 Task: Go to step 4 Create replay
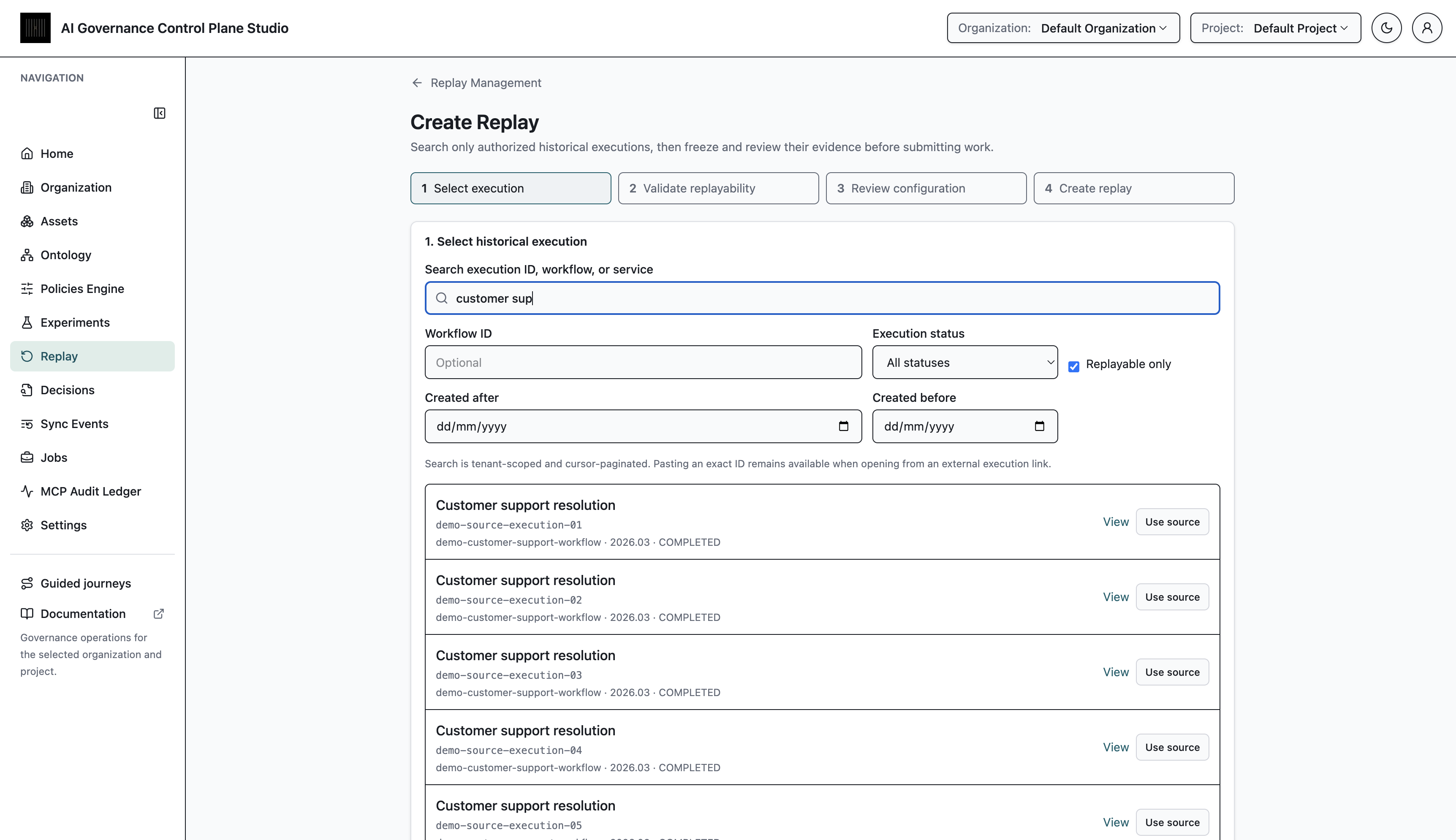coord(1134,188)
